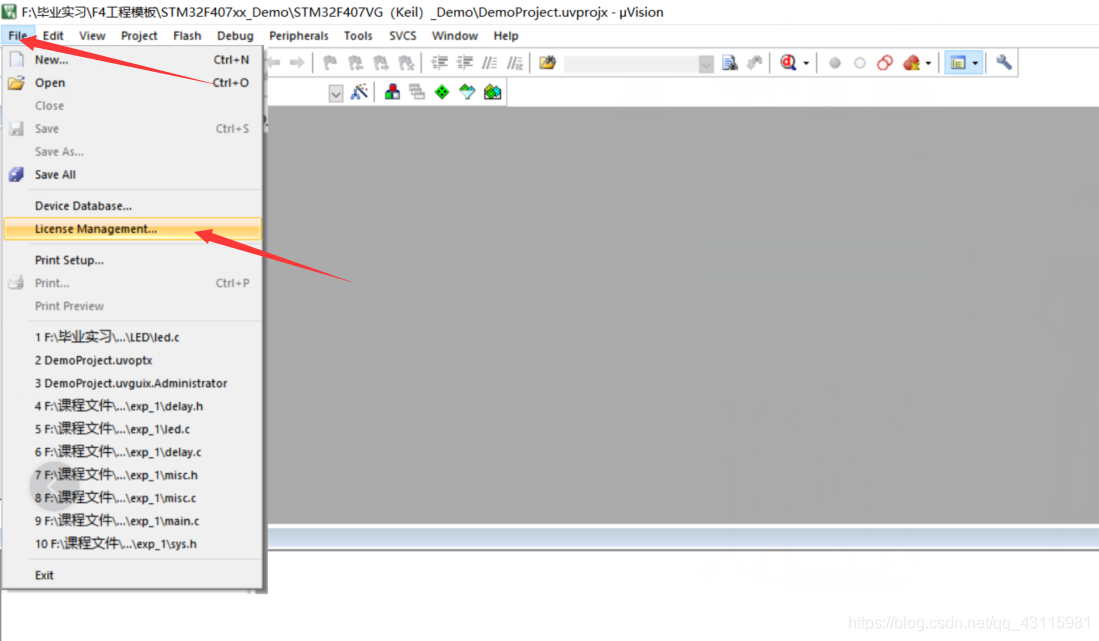Click the Indent selection icon
Image resolution: width=1099 pixels, height=641 pixels.
(439, 63)
